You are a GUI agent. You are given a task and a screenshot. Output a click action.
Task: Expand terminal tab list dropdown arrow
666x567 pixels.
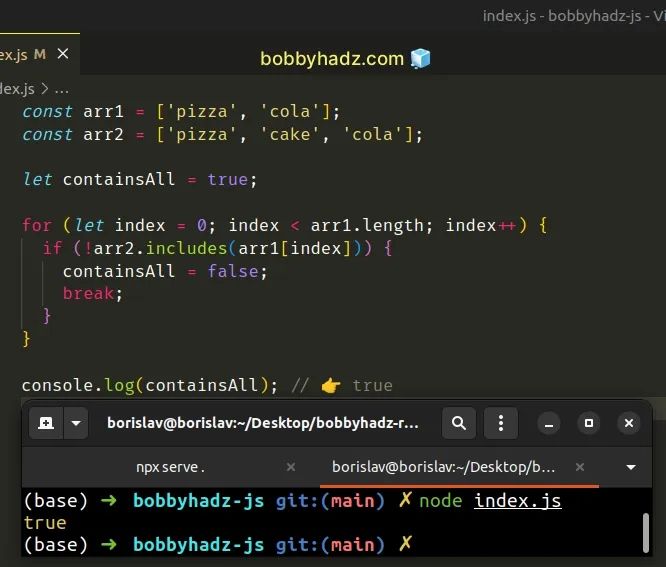[631, 467]
